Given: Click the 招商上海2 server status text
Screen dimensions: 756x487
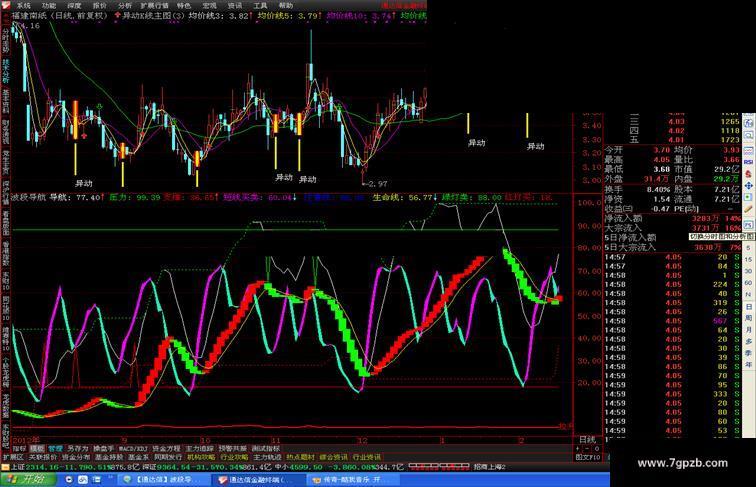Looking at the screenshot, I should [490, 467].
